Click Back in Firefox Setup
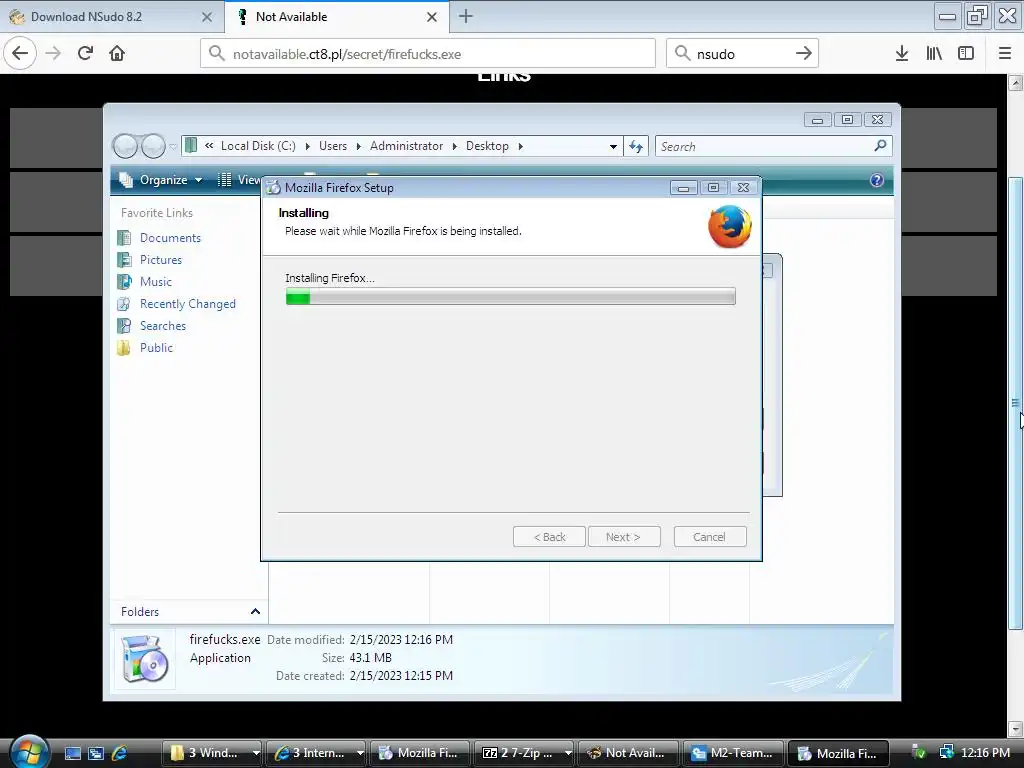Screen dimensions: 1024x768 [x=549, y=537]
